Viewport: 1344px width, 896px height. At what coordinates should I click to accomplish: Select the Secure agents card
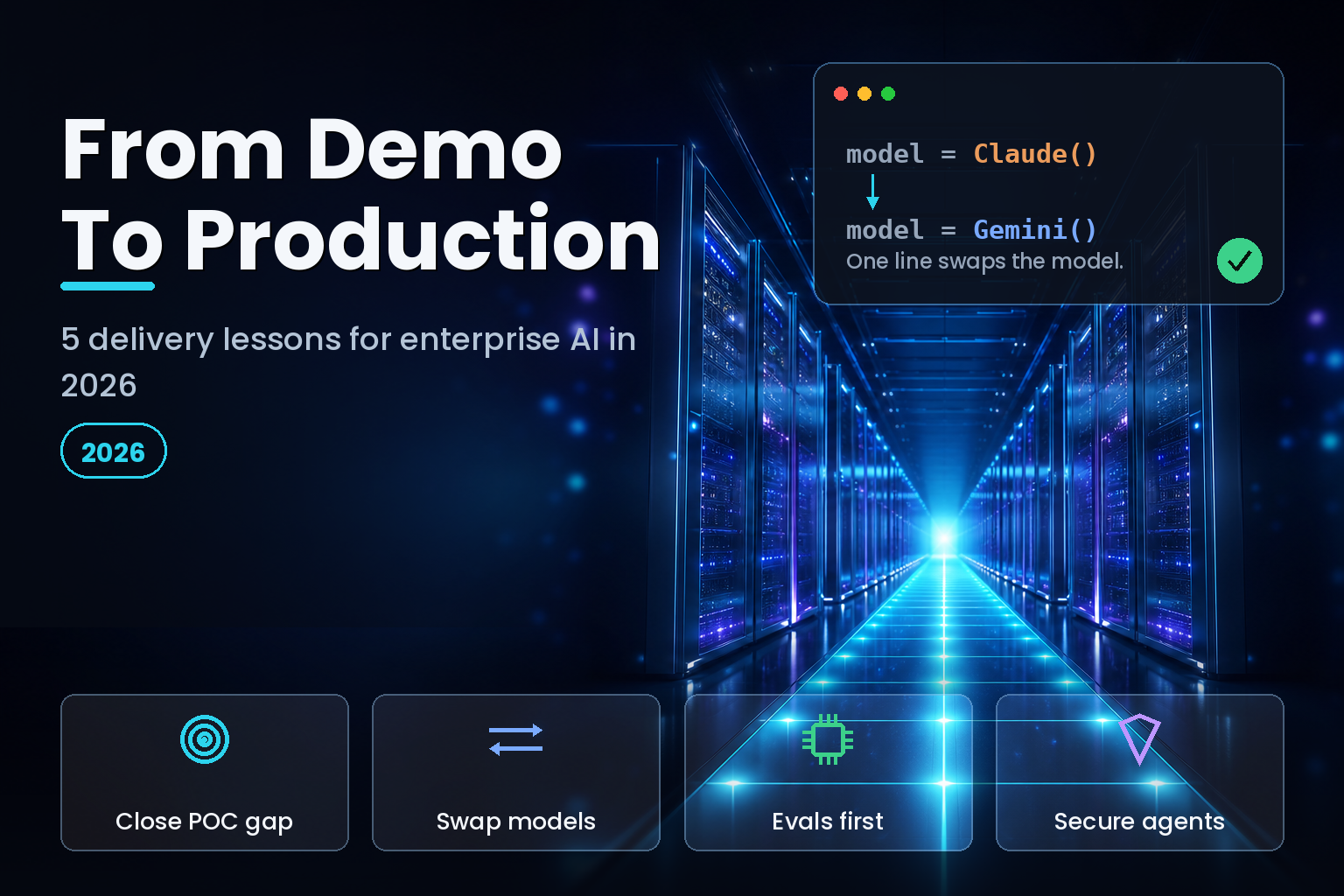pyautogui.click(x=1139, y=773)
